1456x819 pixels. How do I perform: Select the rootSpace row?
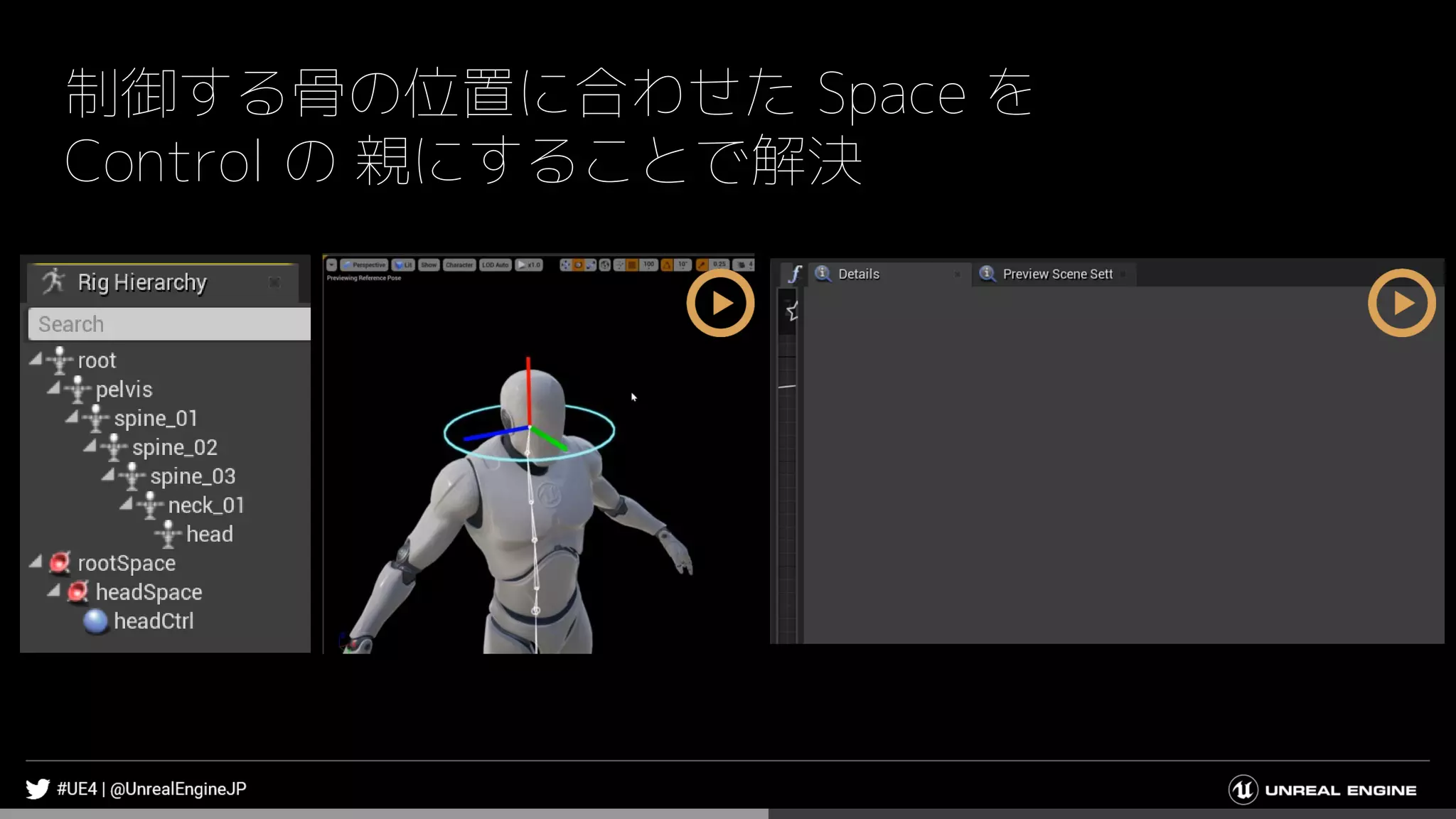(x=165, y=563)
